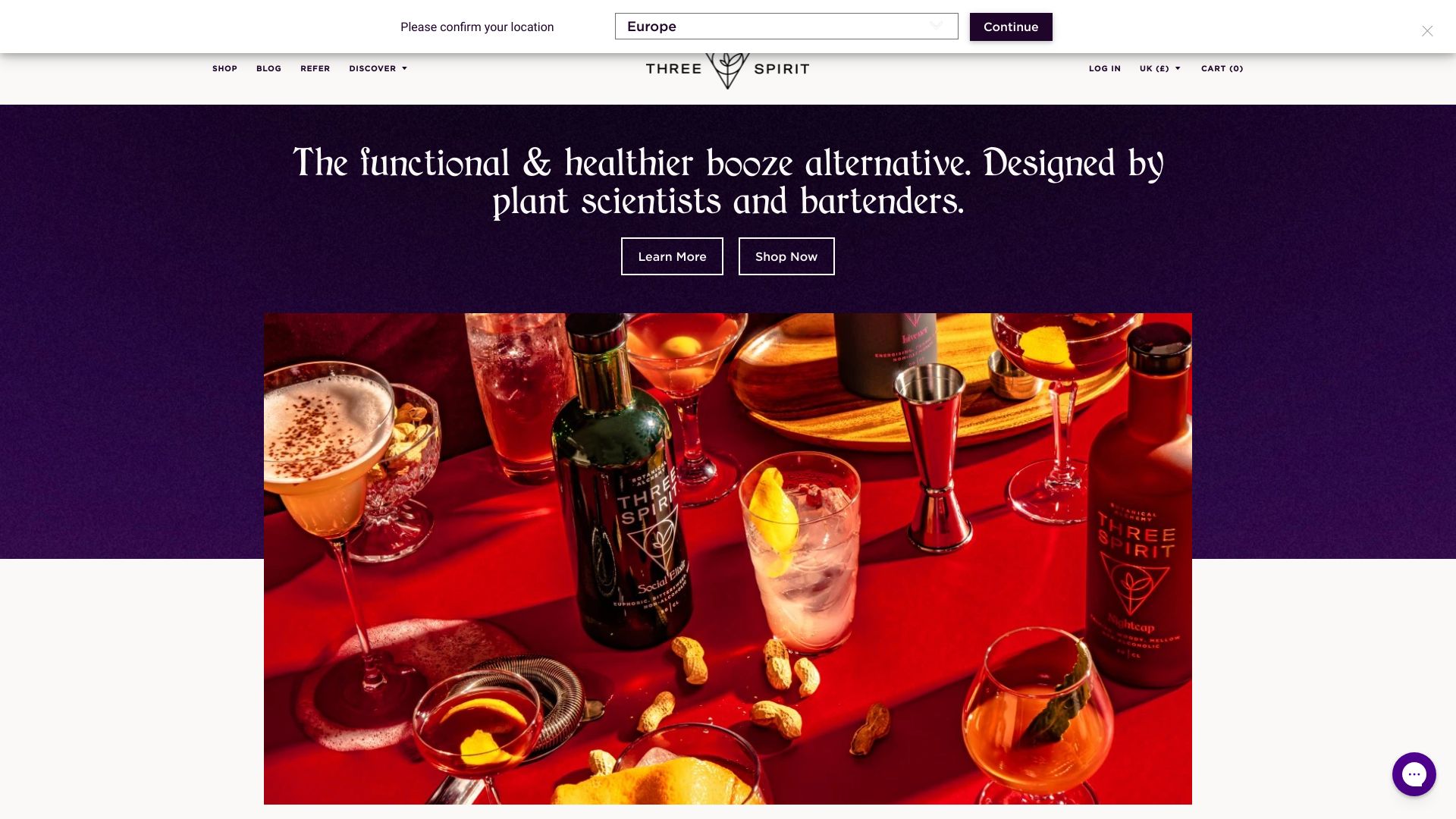
Task: Click the Three Spirit logo
Action: click(x=727, y=70)
